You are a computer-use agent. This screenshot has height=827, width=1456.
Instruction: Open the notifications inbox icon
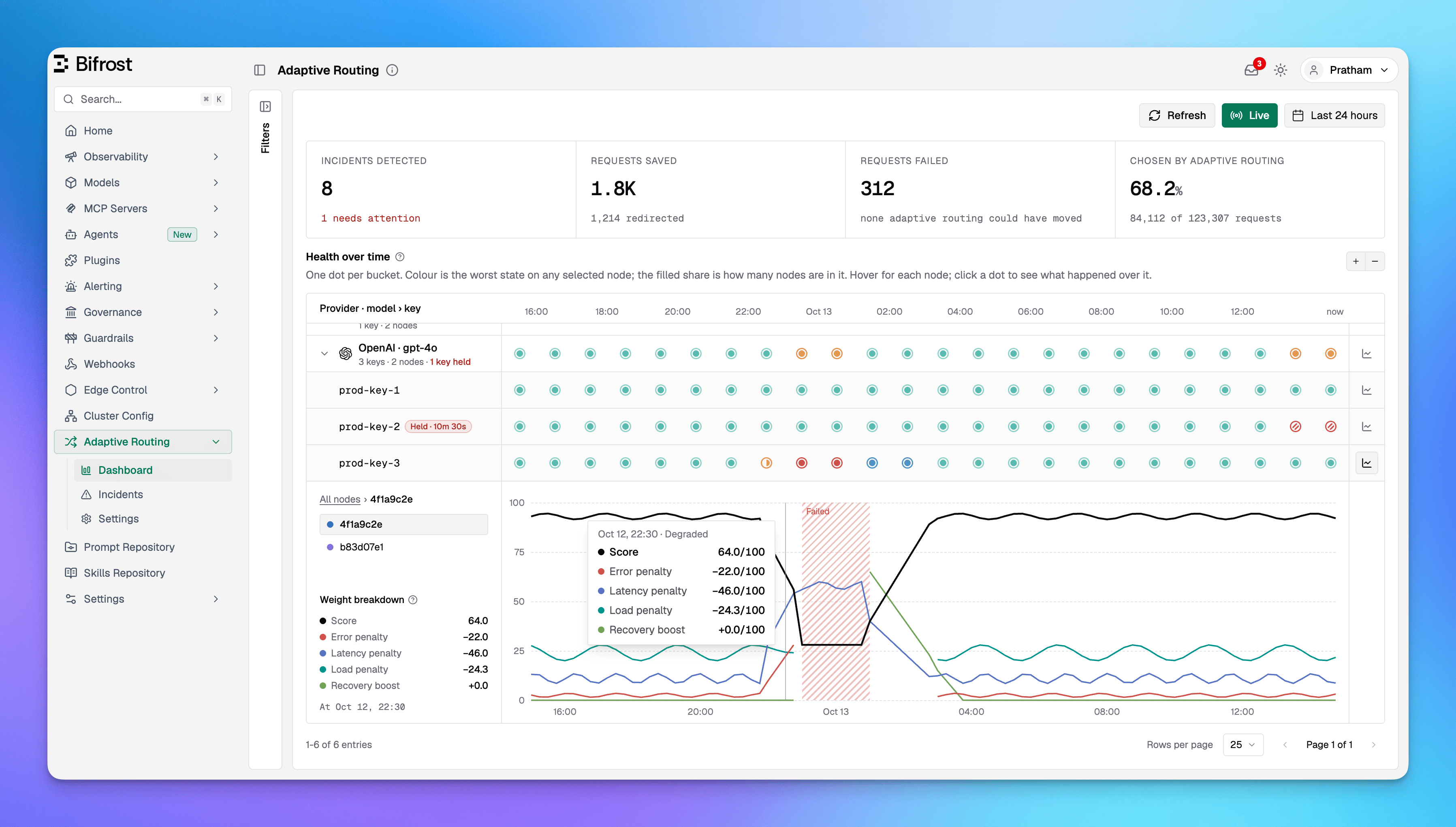(x=1251, y=70)
